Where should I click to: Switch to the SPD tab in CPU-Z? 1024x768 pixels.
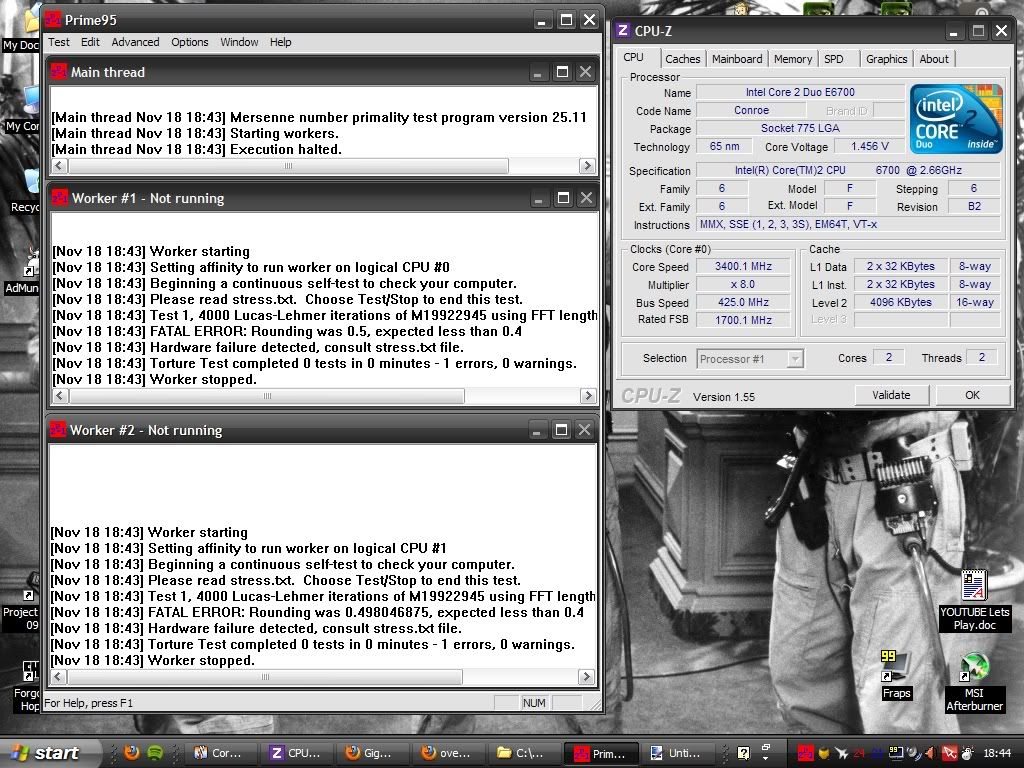coord(833,59)
